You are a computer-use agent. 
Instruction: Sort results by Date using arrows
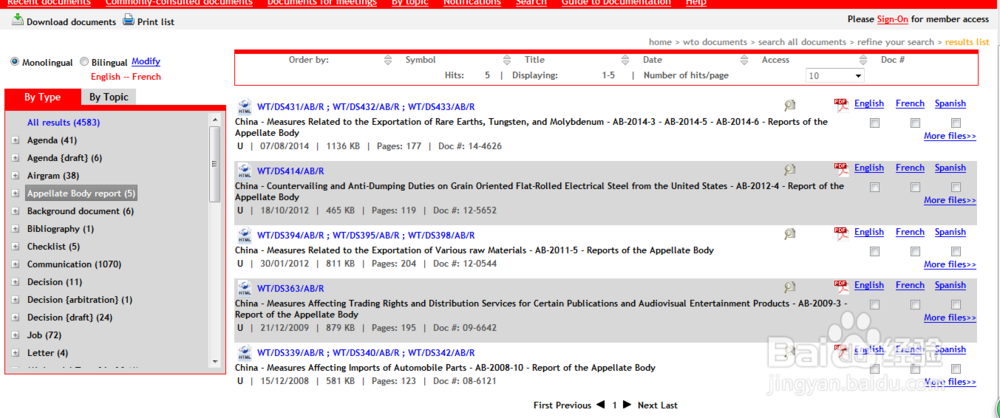click(626, 60)
